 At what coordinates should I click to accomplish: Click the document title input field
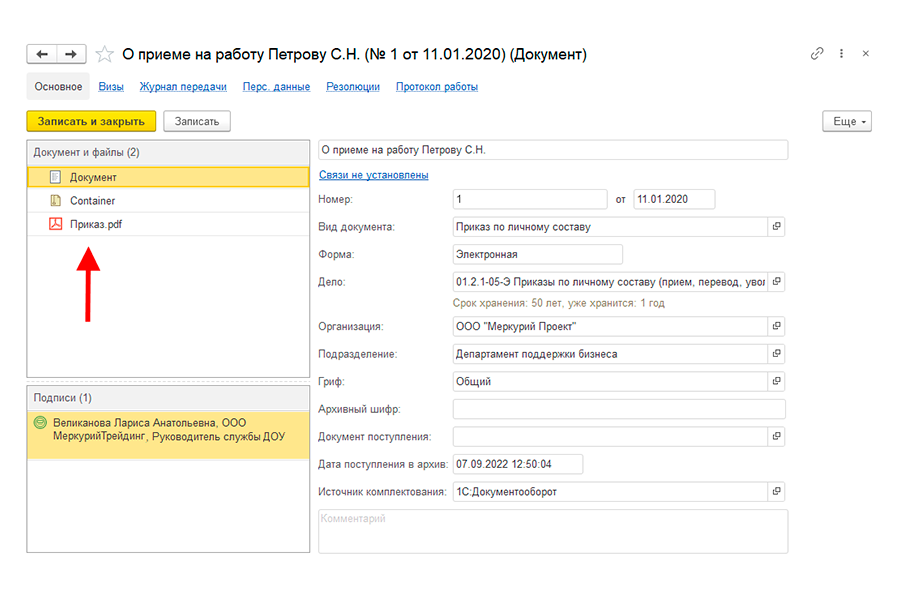click(553, 150)
